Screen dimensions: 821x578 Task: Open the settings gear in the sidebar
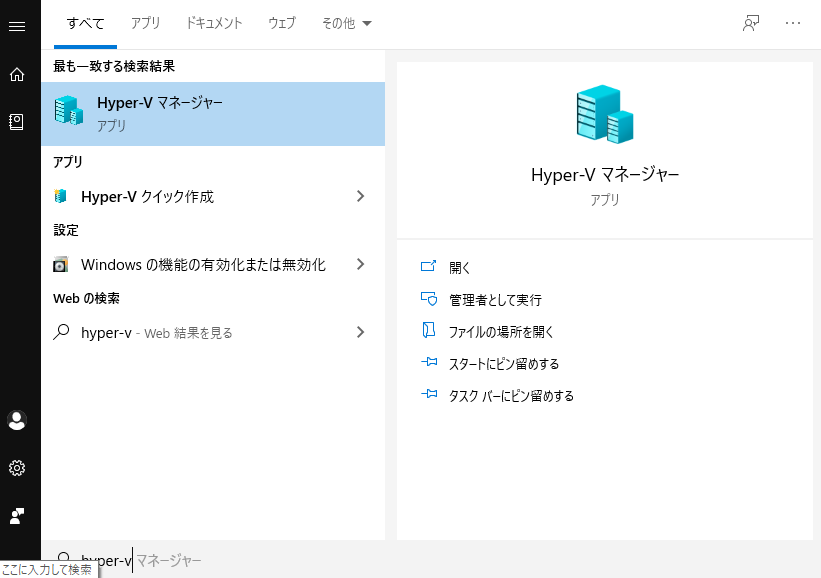tap(16, 468)
